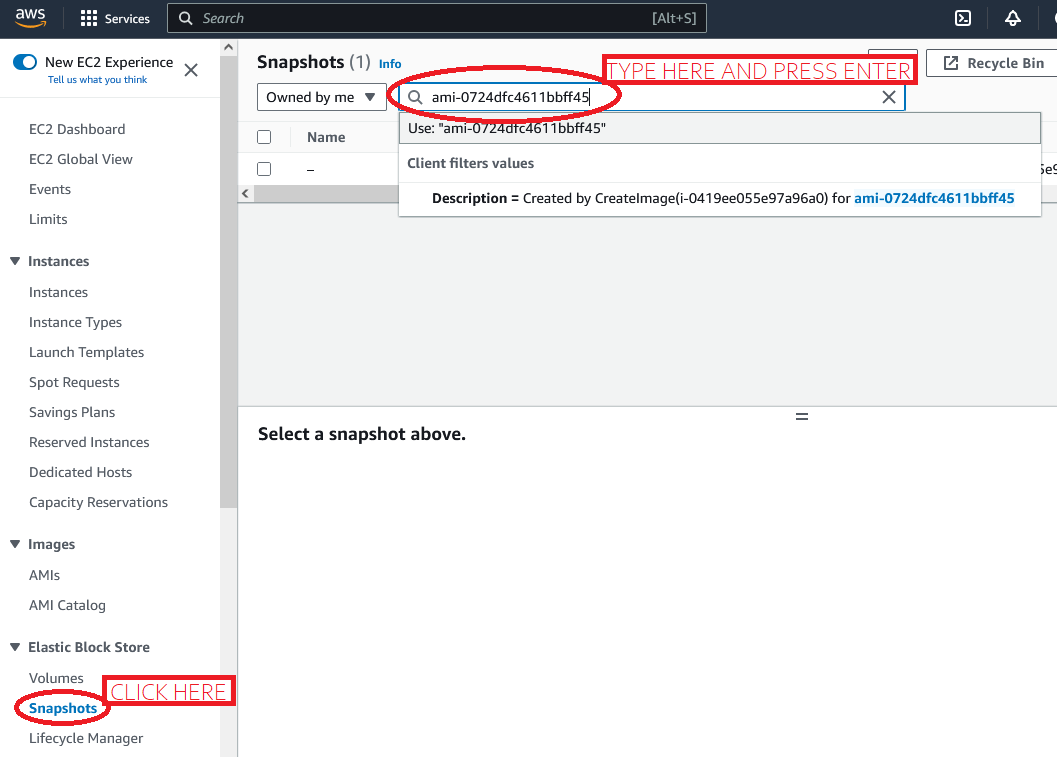The width and height of the screenshot is (1057, 757).
Task: Open the Services grid menu
Action: click(115, 19)
